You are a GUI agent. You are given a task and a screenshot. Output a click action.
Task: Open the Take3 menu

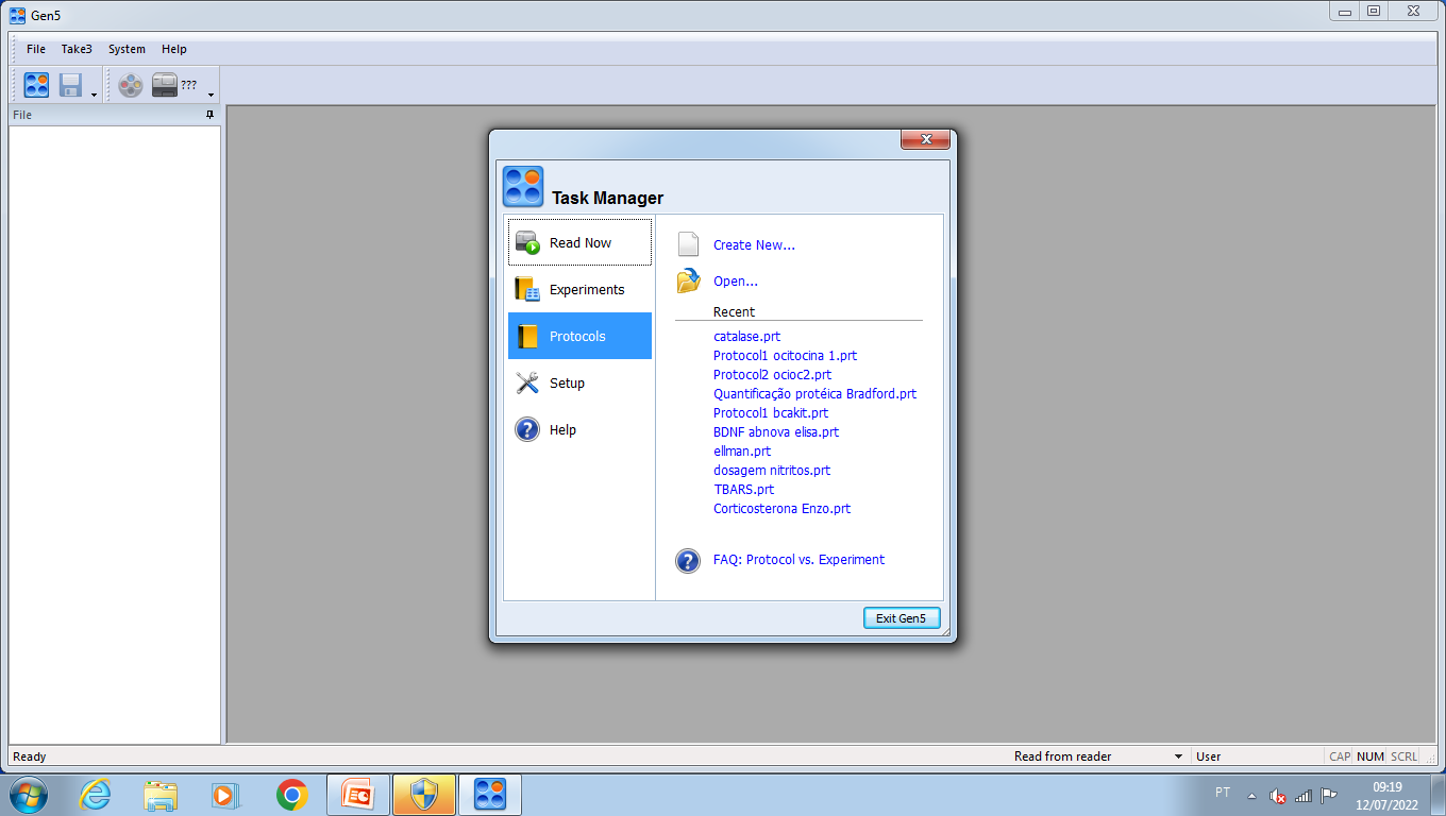76,49
